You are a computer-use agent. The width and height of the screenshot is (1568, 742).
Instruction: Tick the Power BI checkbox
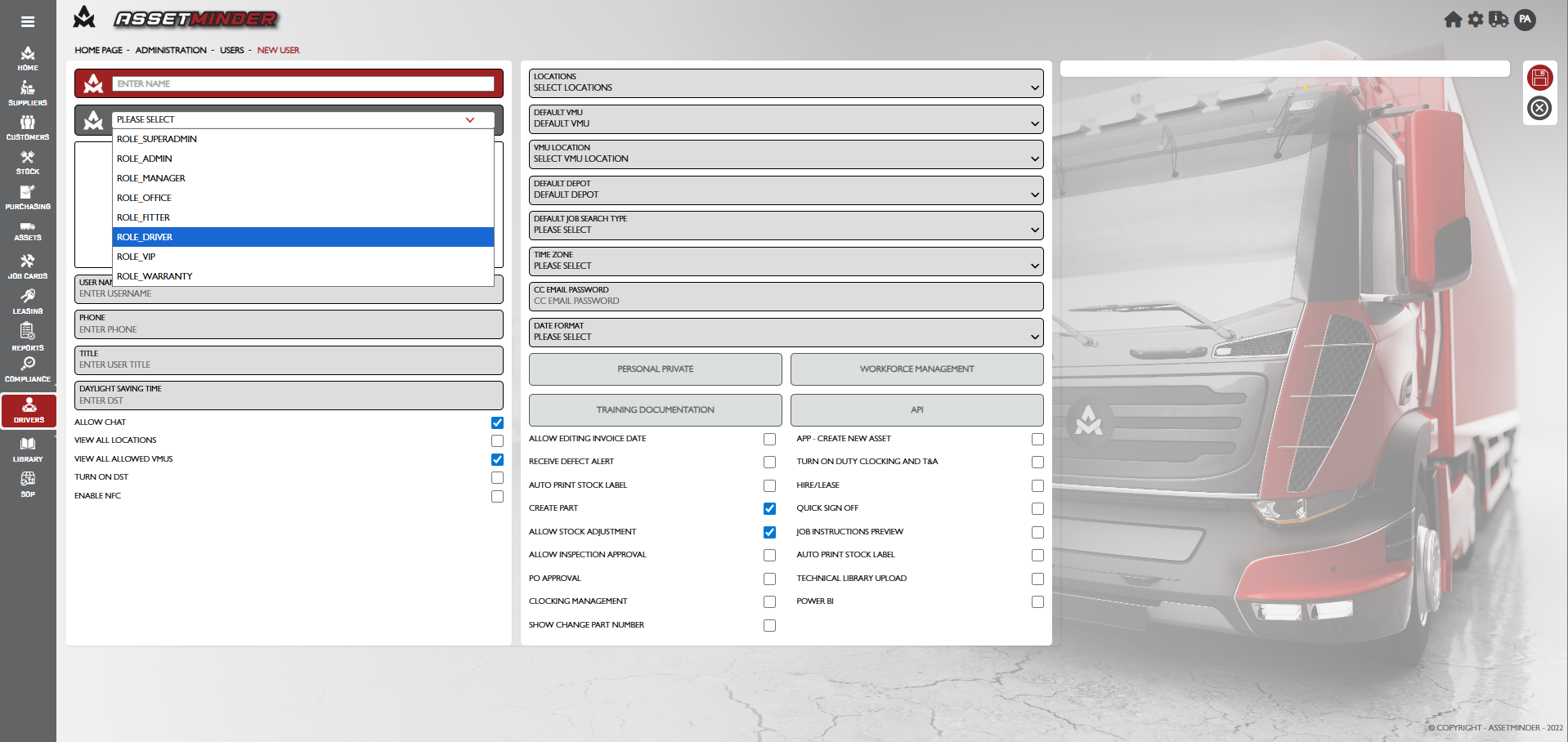pyautogui.click(x=1037, y=602)
